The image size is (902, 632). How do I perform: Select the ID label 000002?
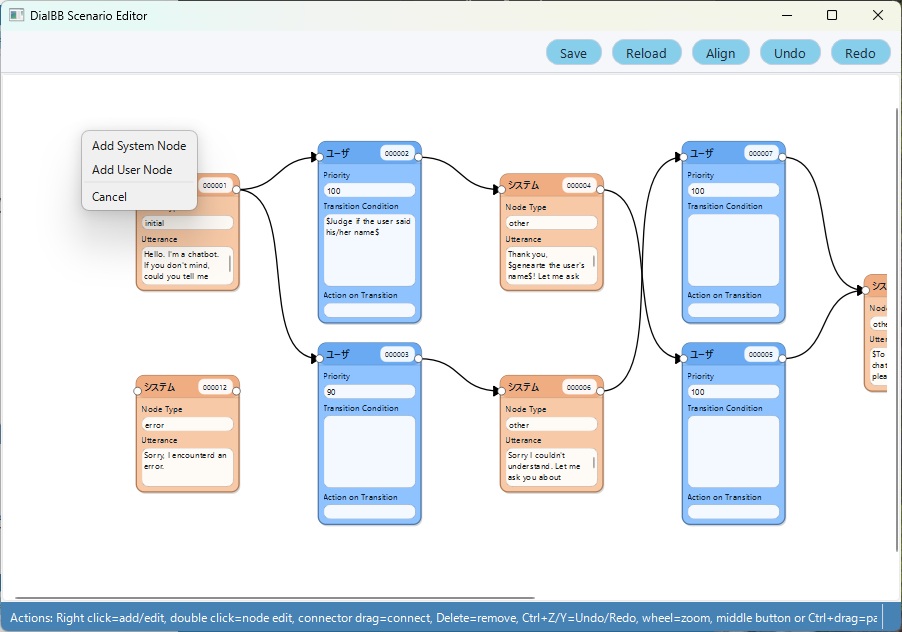click(x=397, y=154)
